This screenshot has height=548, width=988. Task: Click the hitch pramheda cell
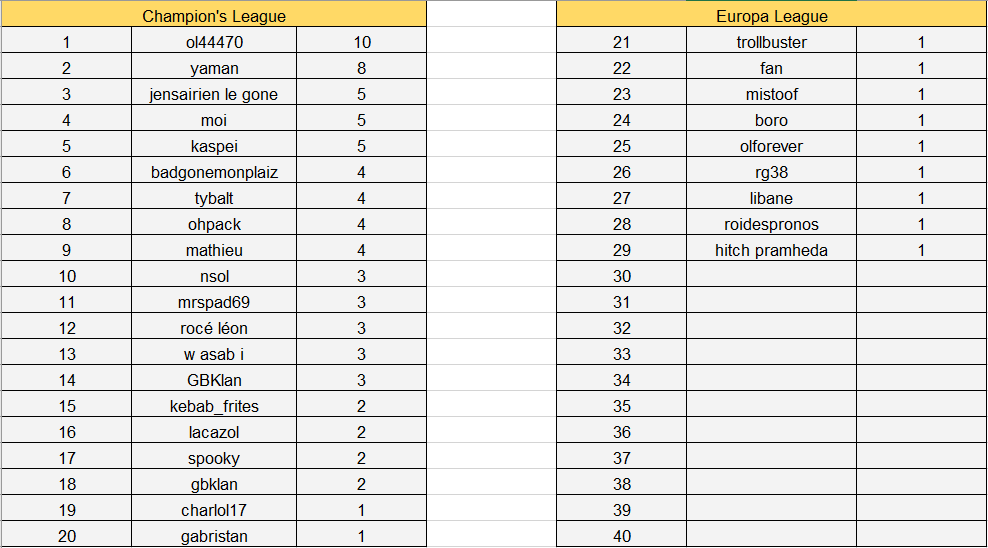[x=771, y=250]
